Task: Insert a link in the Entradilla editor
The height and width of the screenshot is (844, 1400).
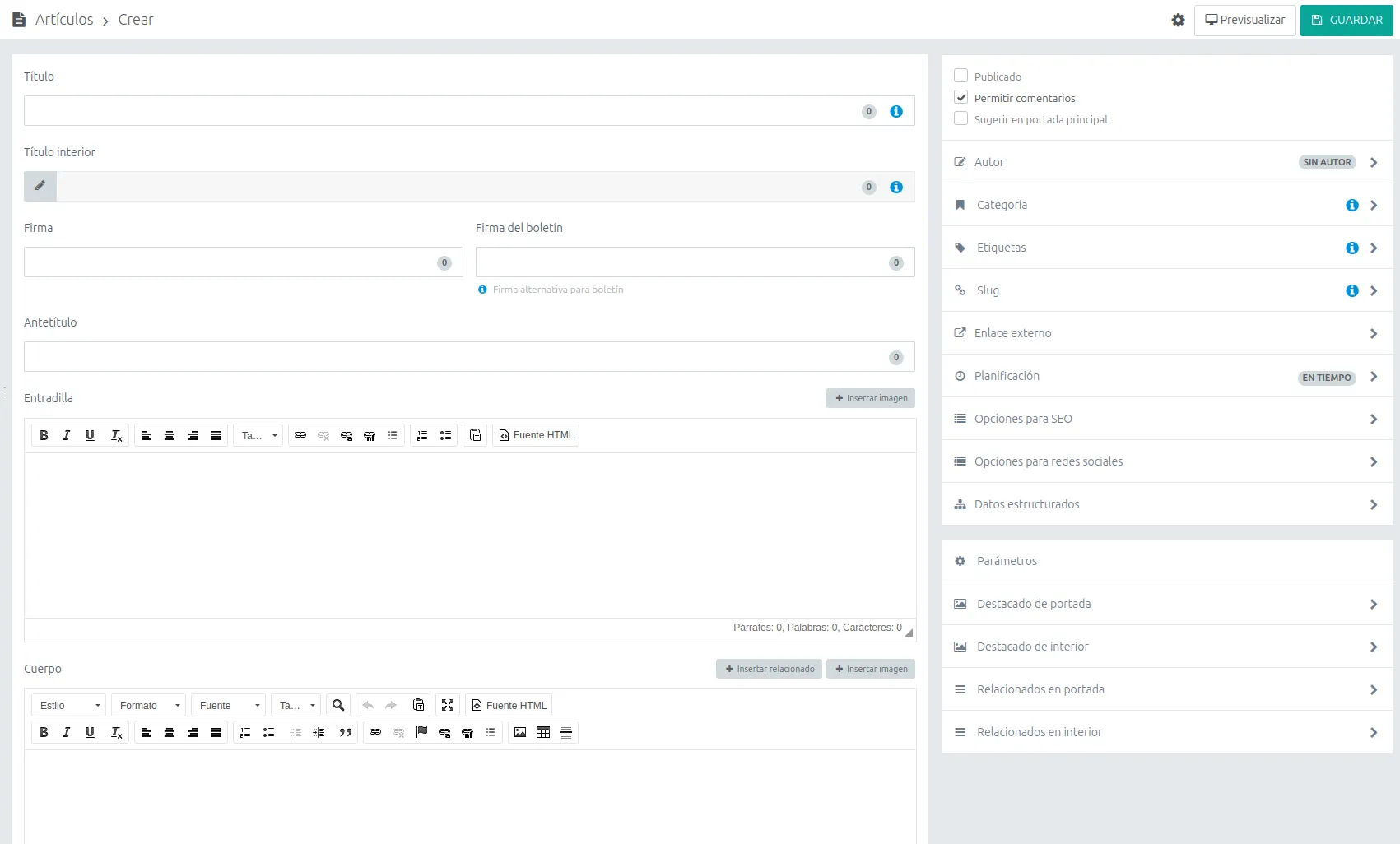Action: click(300, 435)
